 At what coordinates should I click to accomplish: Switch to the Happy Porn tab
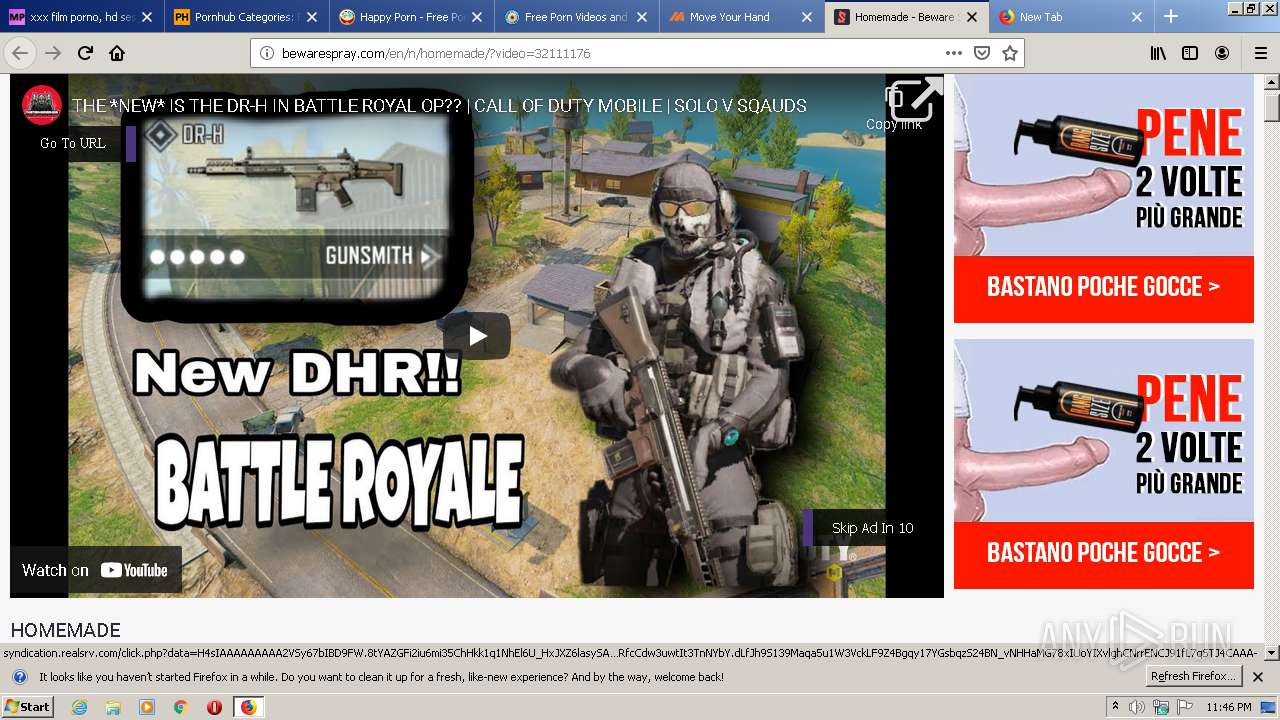point(411,17)
